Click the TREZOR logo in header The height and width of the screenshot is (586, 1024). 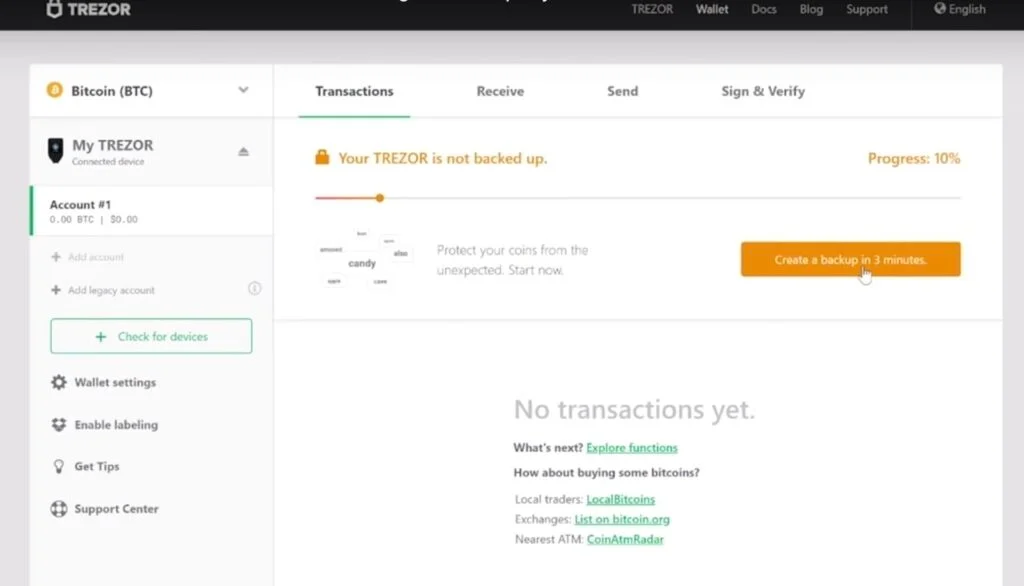pos(88,9)
